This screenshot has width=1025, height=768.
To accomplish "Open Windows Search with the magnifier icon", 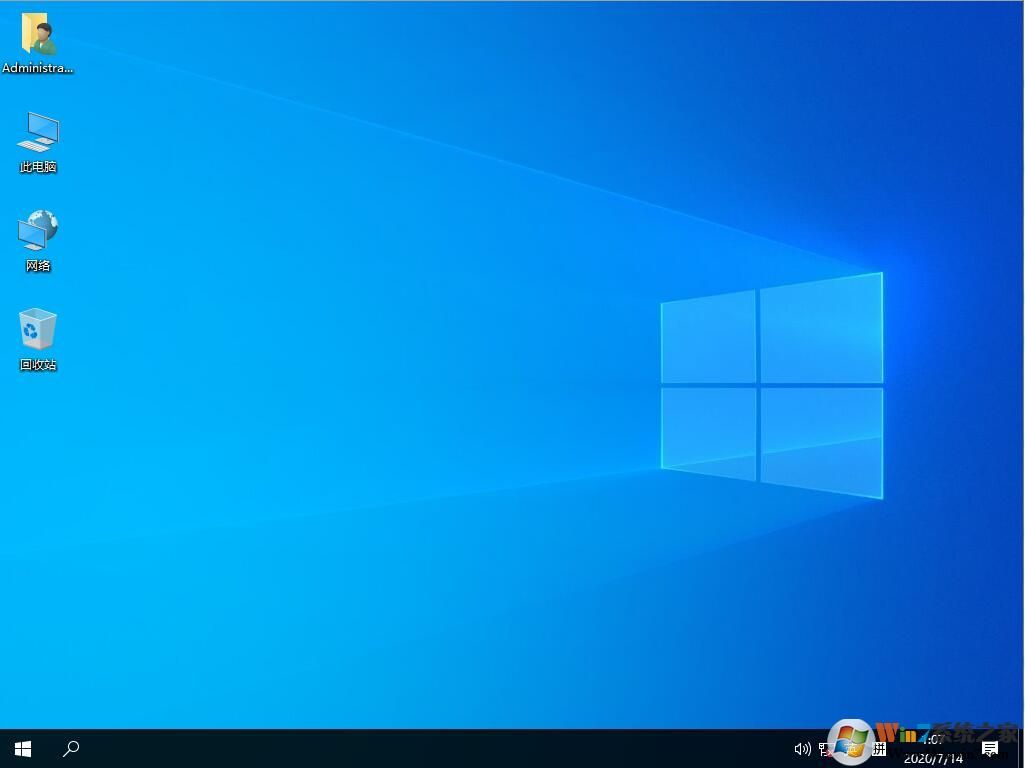I will (x=70, y=748).
